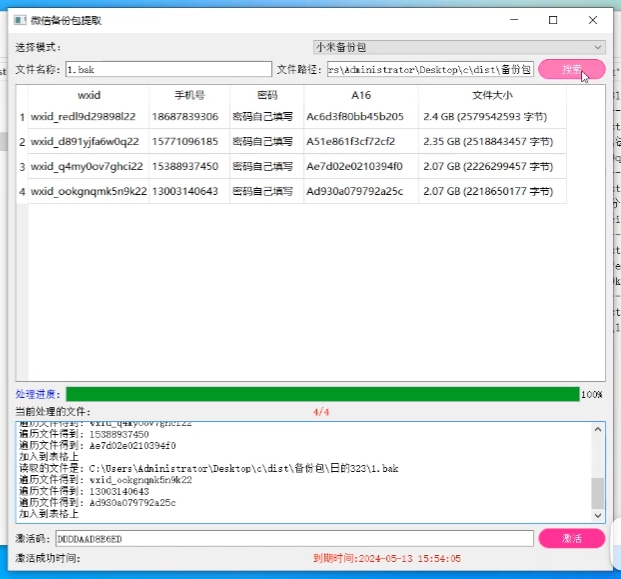Click the red 4/4 file counter
The image size is (621, 579).
point(321,412)
